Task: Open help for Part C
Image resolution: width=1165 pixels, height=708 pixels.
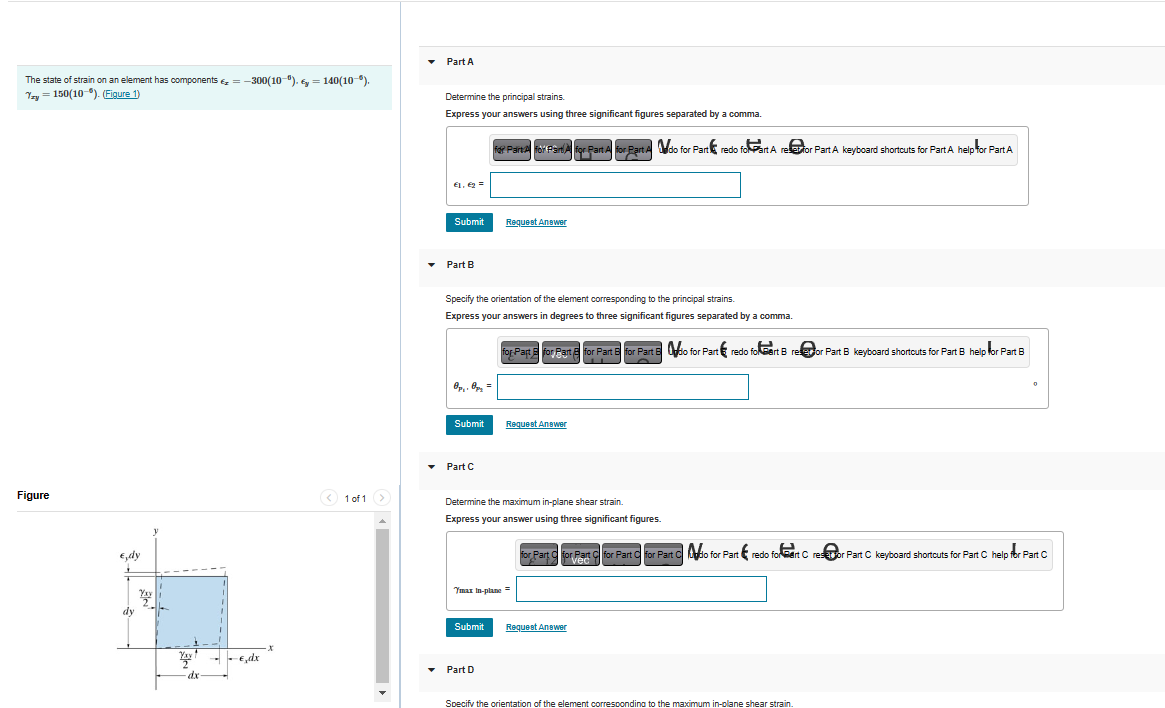Action: coord(1019,554)
